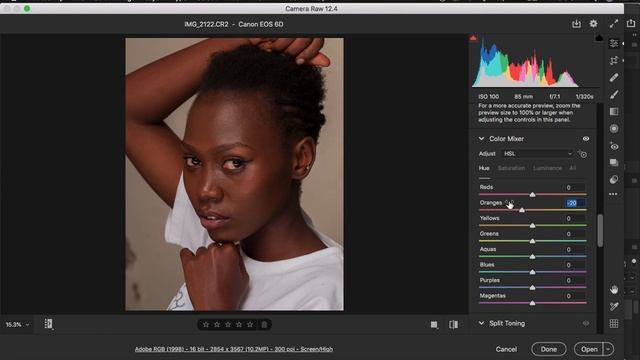Image resolution: width=640 pixels, height=360 pixels.
Task: Switch to the Luminance tab
Action: point(547,168)
